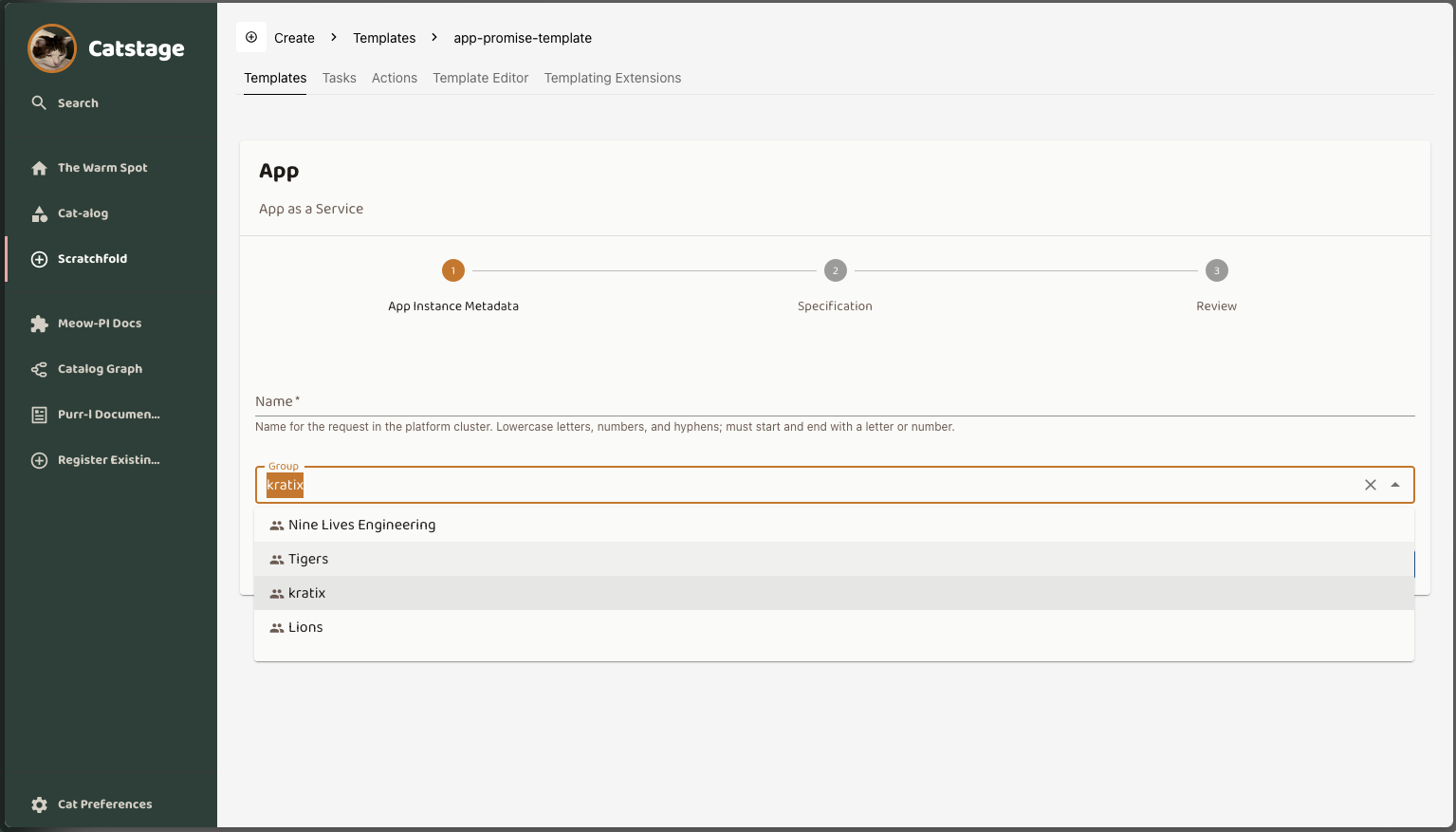The width and height of the screenshot is (1456, 832).
Task: Click the Meow-PI Docs puzzle icon
Action: tap(39, 324)
